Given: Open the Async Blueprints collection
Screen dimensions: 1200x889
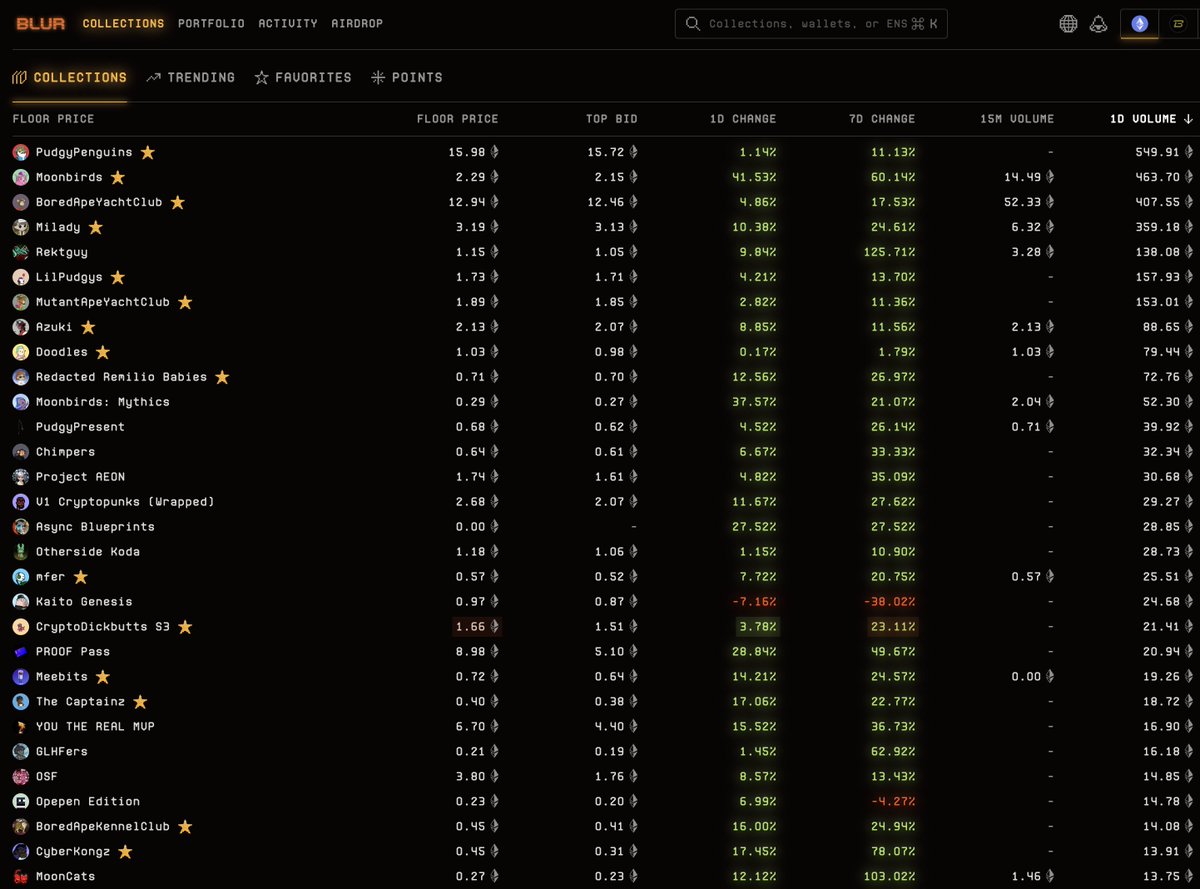Looking at the screenshot, I should coord(95,527).
